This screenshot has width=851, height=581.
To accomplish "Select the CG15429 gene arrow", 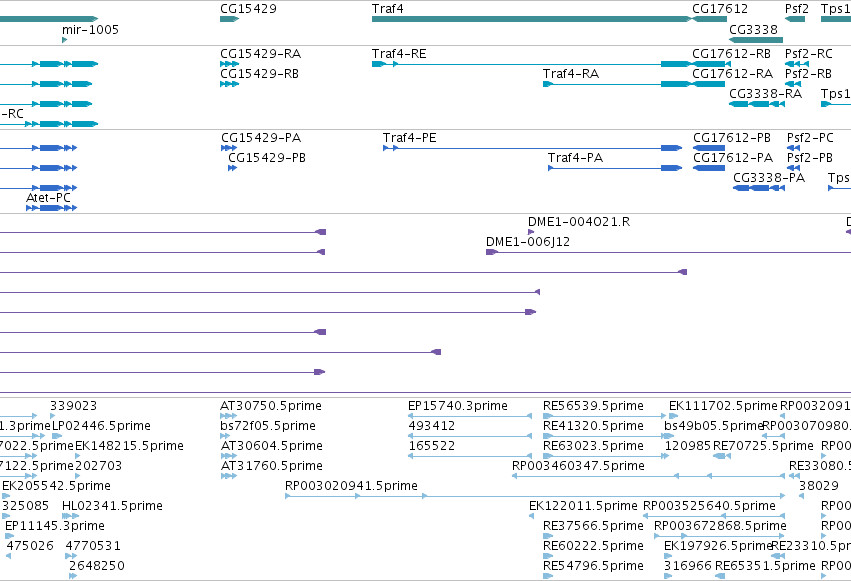I will (x=230, y=20).
